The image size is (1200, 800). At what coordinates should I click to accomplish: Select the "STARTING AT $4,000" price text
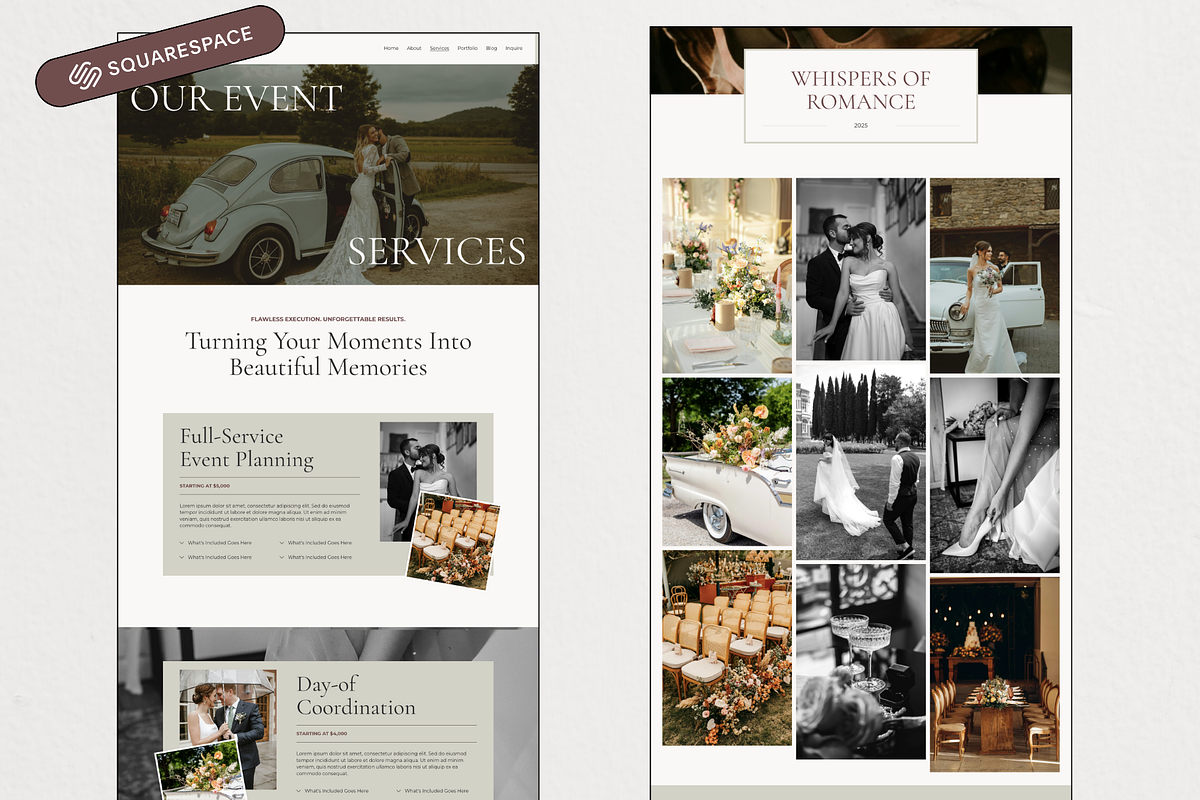pyautogui.click(x=322, y=734)
